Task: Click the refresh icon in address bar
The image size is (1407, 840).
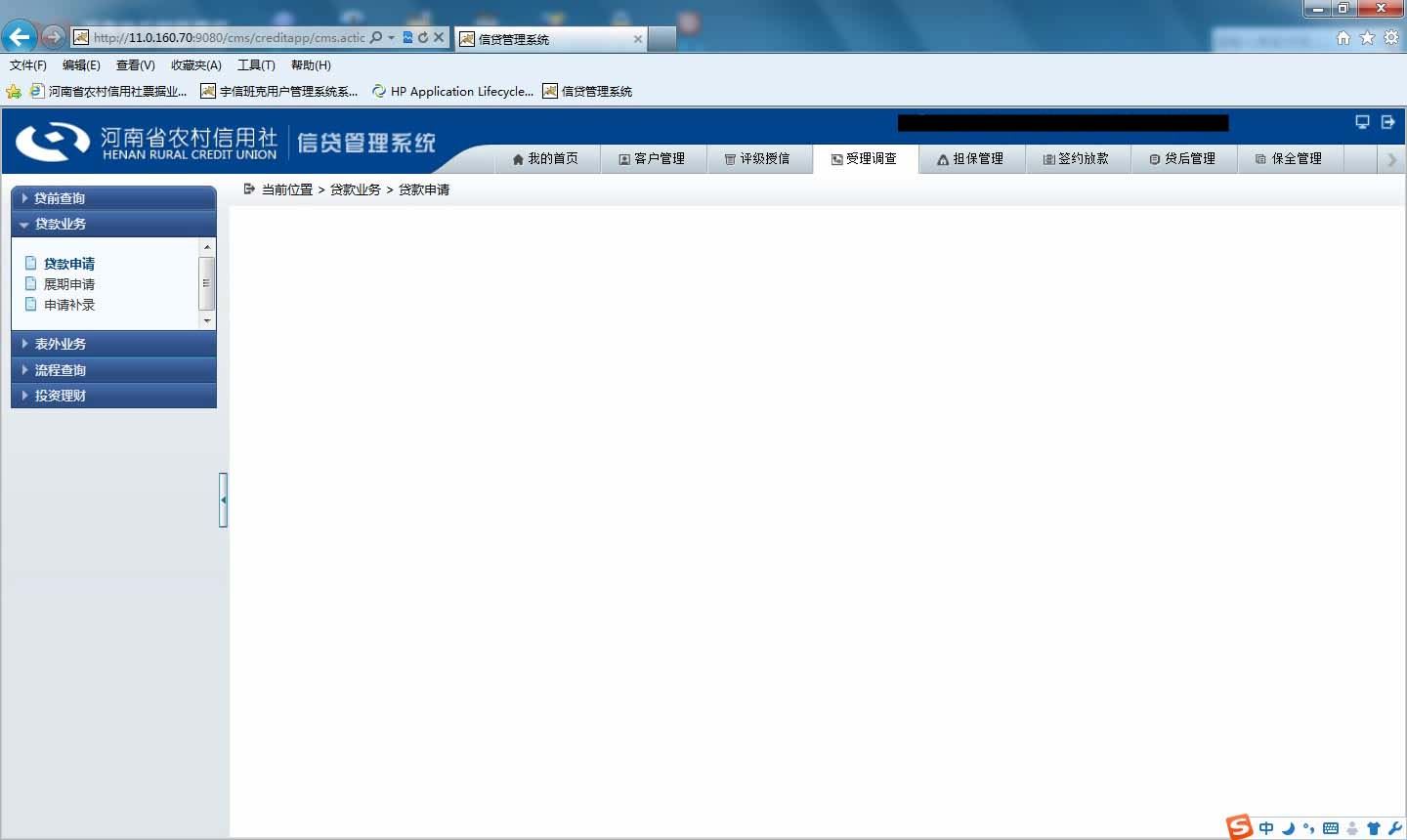Action: 423,37
